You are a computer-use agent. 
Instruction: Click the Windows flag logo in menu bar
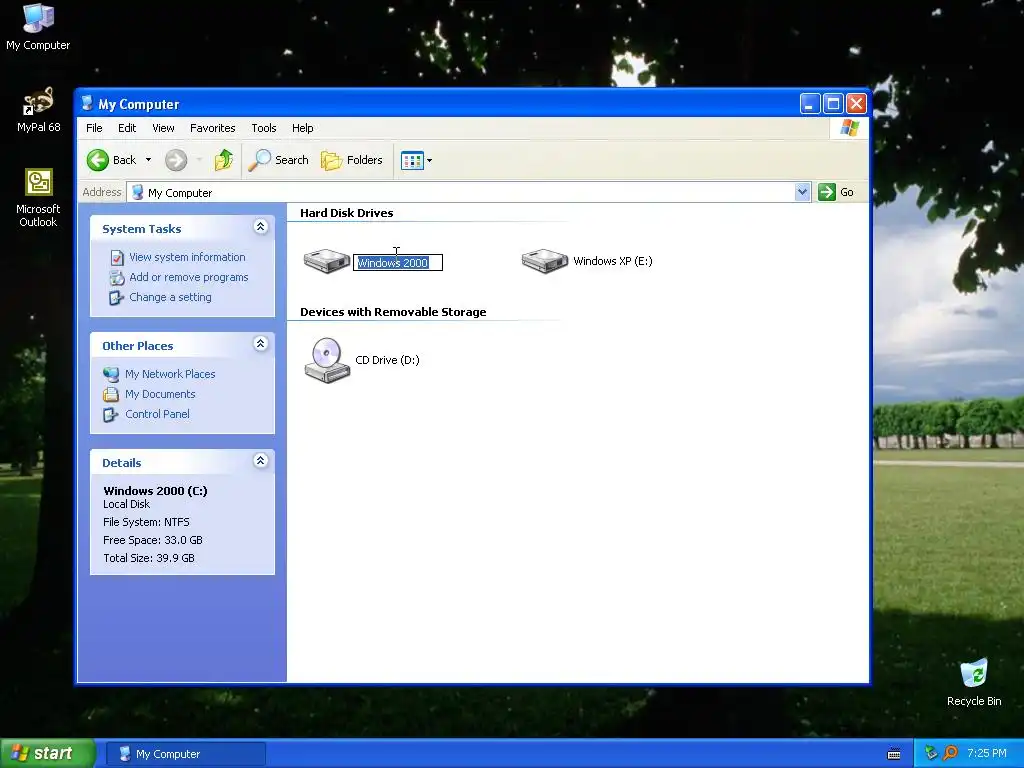click(x=850, y=127)
